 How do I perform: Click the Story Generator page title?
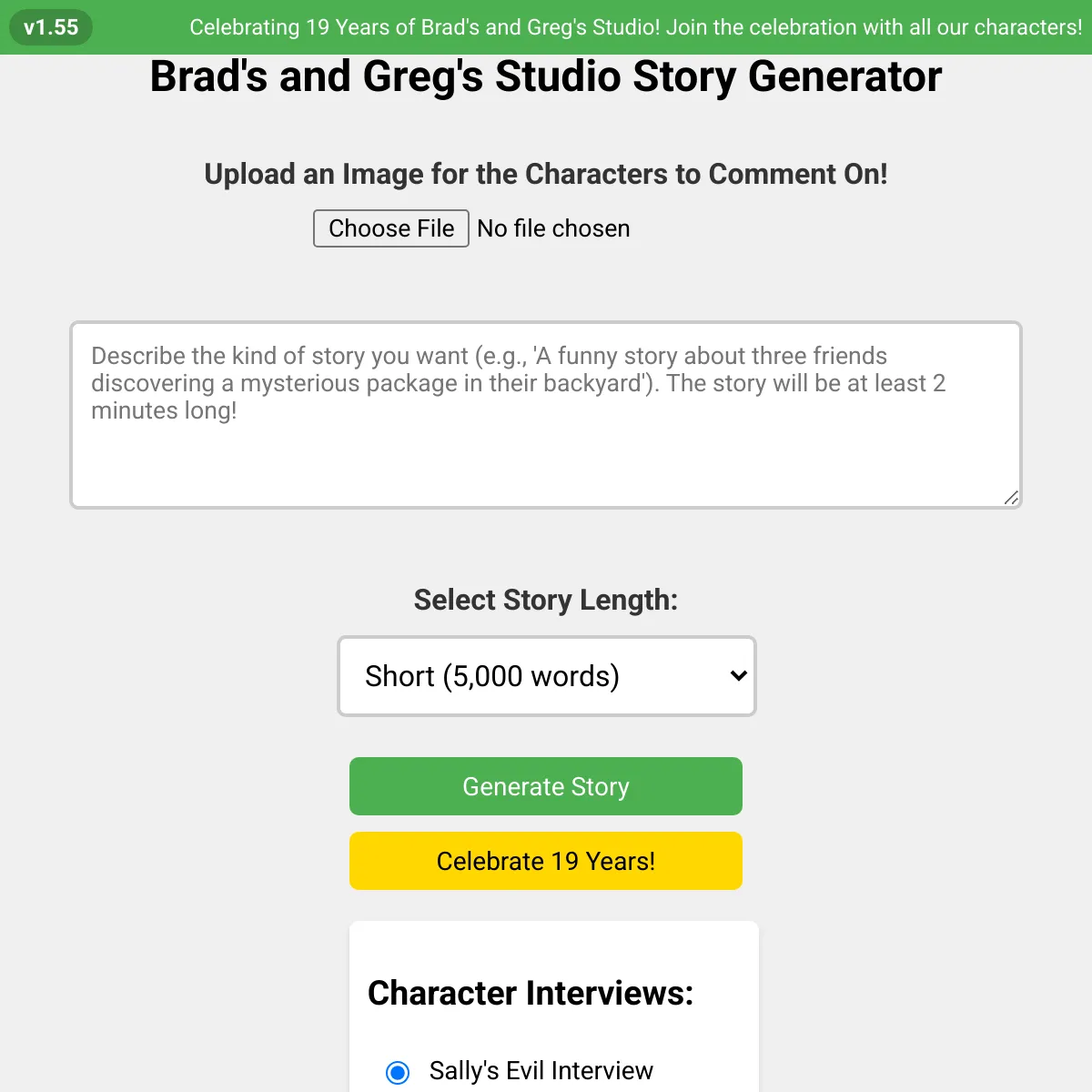[546, 76]
